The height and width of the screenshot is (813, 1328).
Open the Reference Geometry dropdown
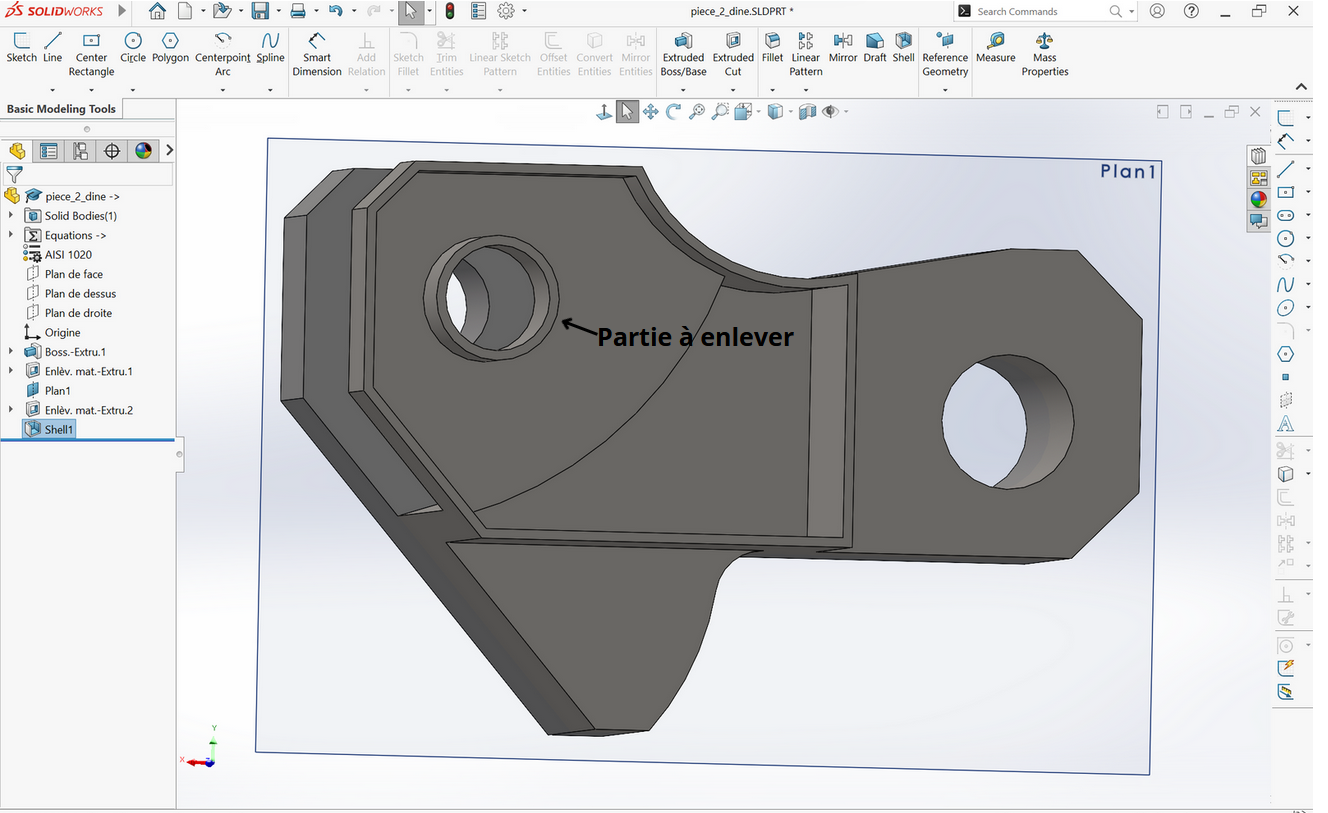(x=945, y=90)
